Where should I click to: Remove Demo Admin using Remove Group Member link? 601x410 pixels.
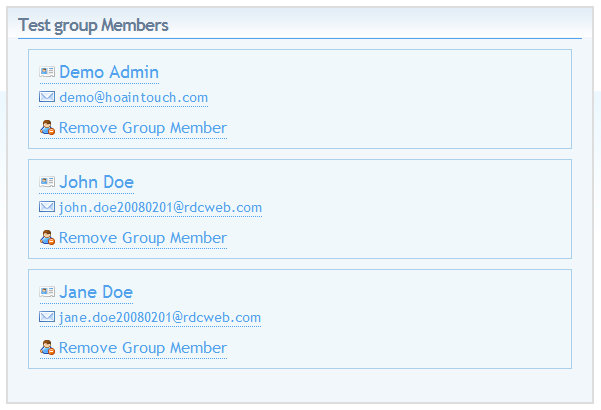coord(143,128)
